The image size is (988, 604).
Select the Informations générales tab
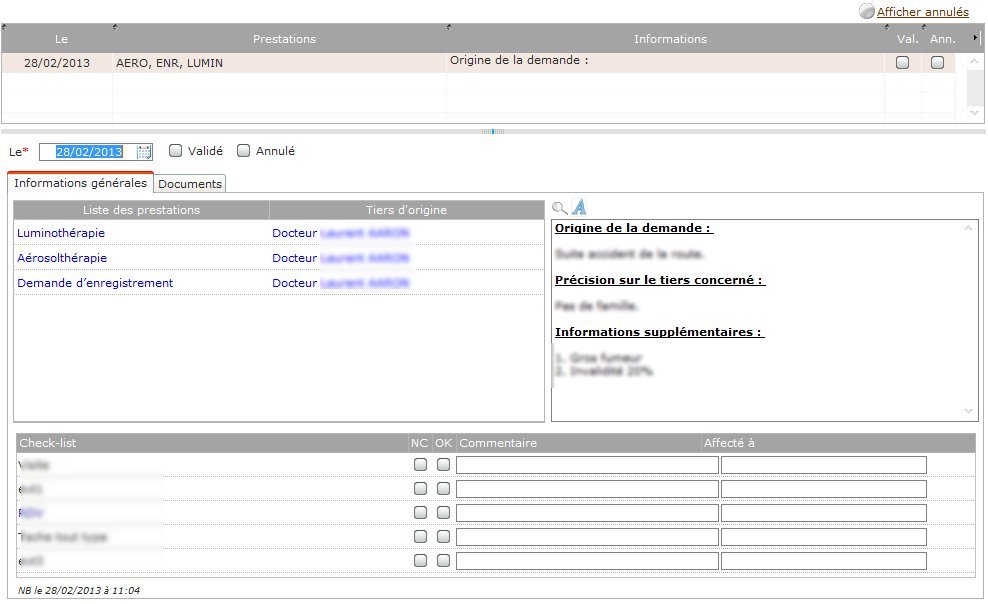(80, 183)
